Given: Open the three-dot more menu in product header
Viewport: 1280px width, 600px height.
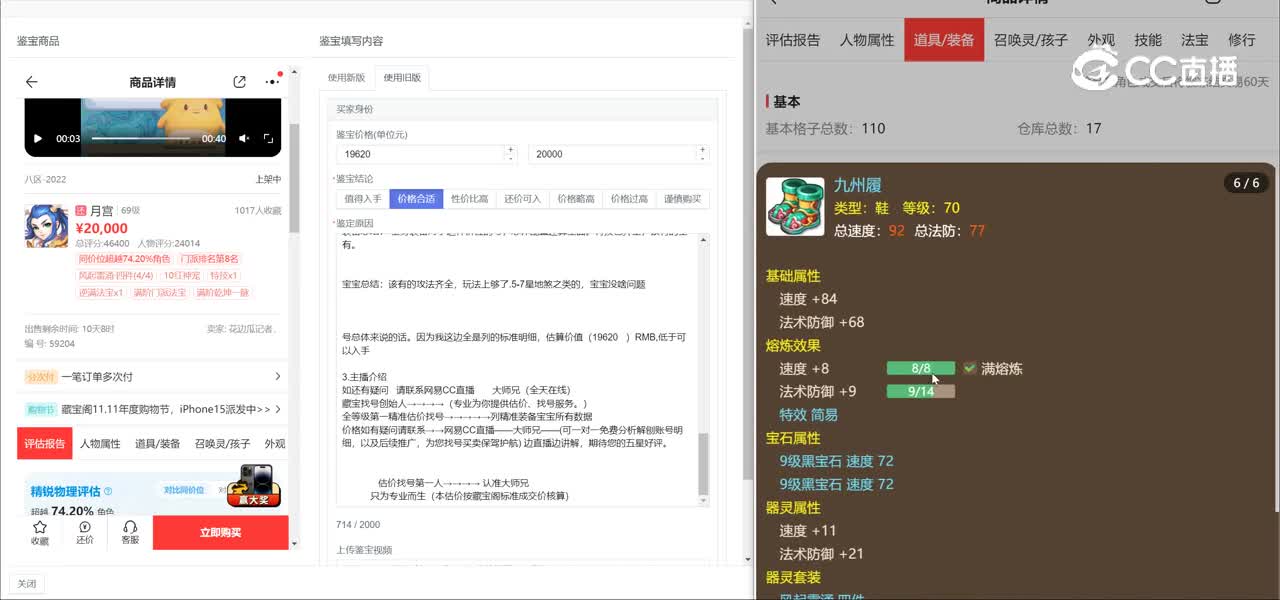Looking at the screenshot, I should pos(272,82).
